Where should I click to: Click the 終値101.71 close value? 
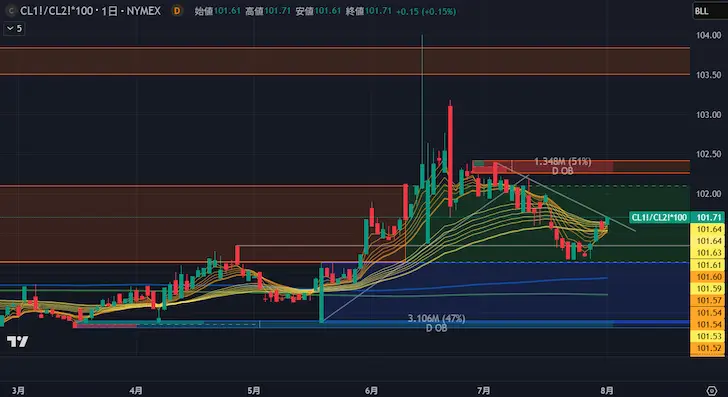[369, 11]
